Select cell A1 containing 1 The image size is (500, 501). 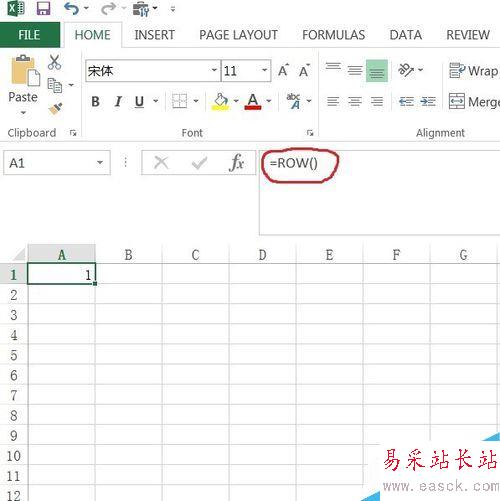tap(62, 274)
